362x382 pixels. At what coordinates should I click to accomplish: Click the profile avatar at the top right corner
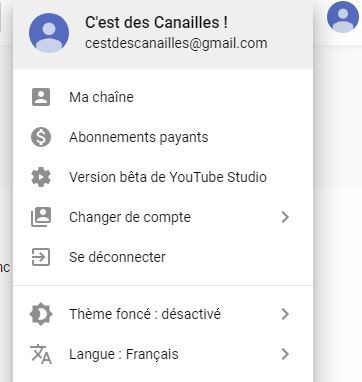tap(343, 17)
